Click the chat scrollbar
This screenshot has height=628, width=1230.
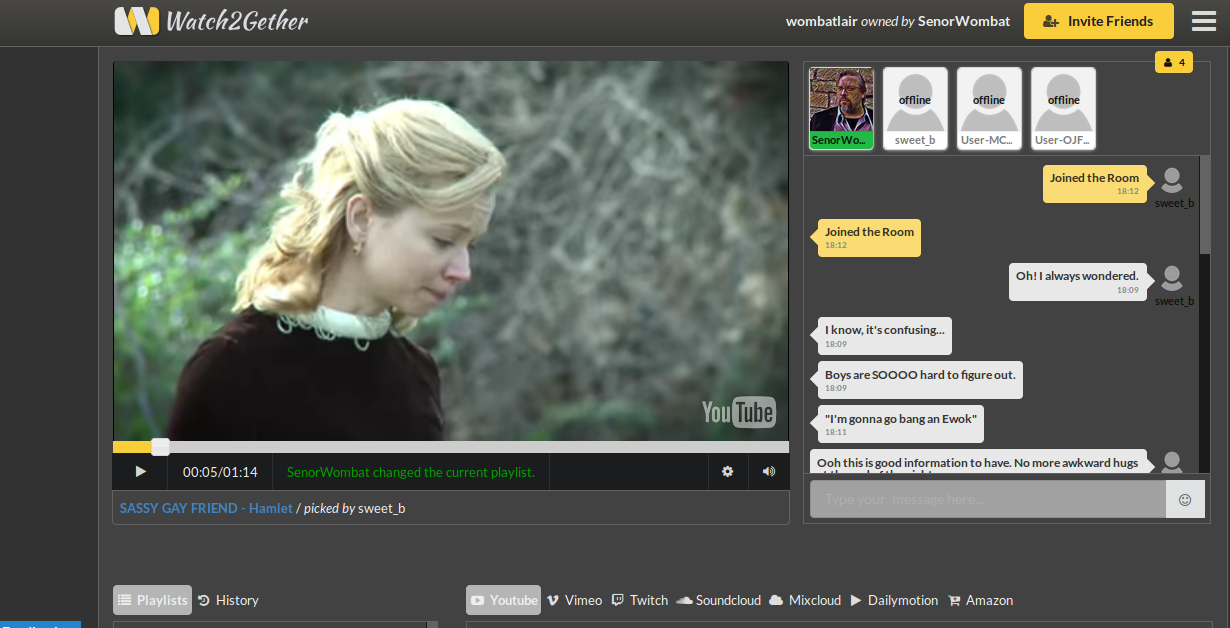click(1205, 205)
